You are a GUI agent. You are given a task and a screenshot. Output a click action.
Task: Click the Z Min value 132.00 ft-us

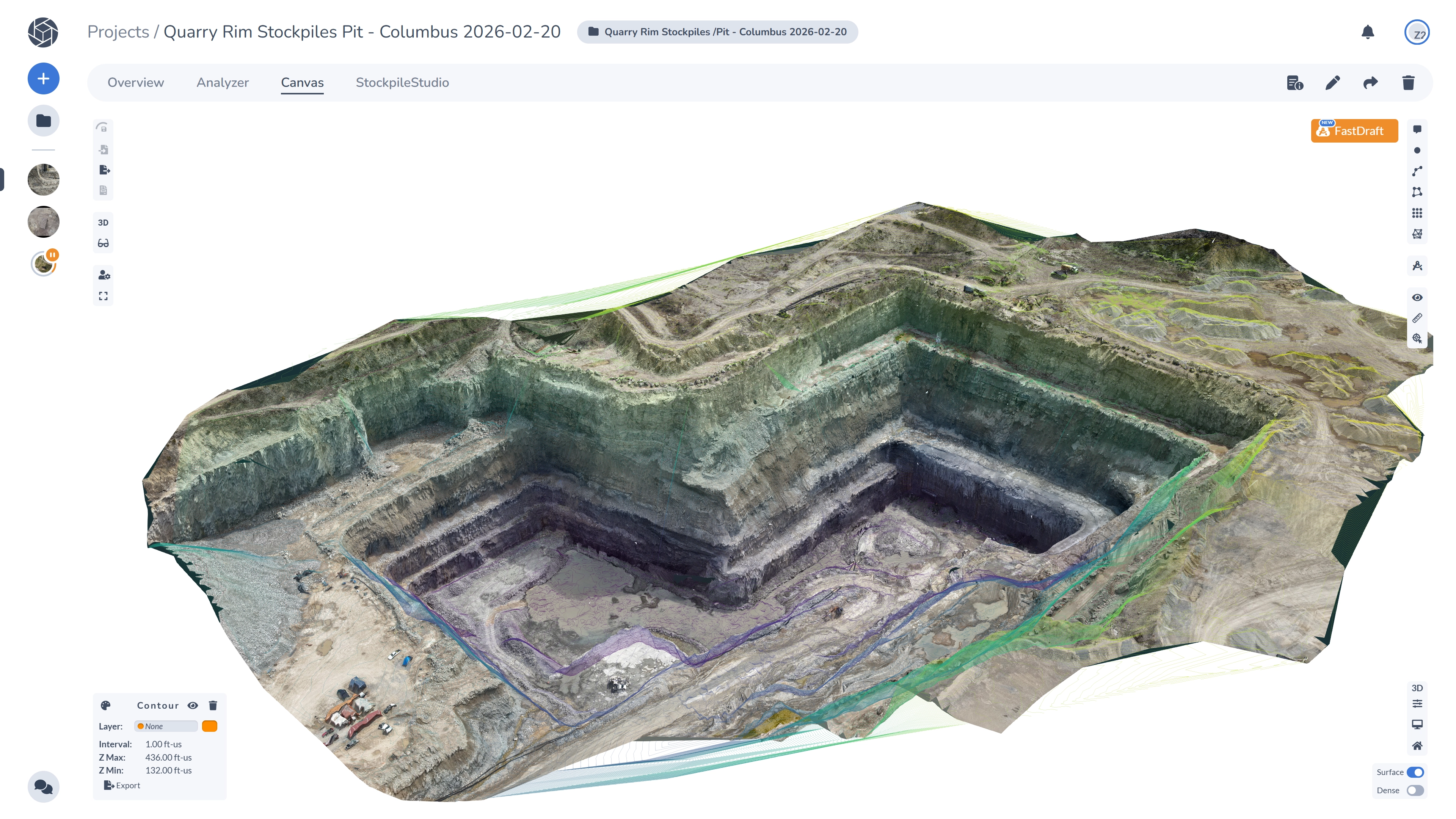(x=168, y=770)
